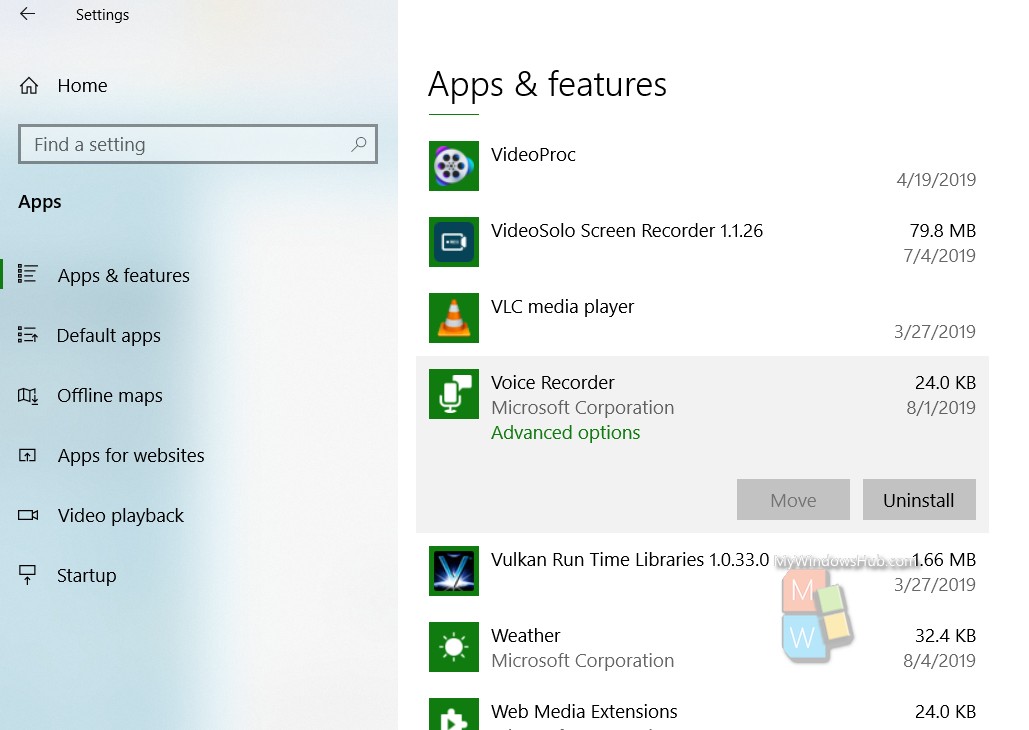Click the Vulkan Run Time Libraries icon
This screenshot has width=1029, height=730.
(x=453, y=571)
